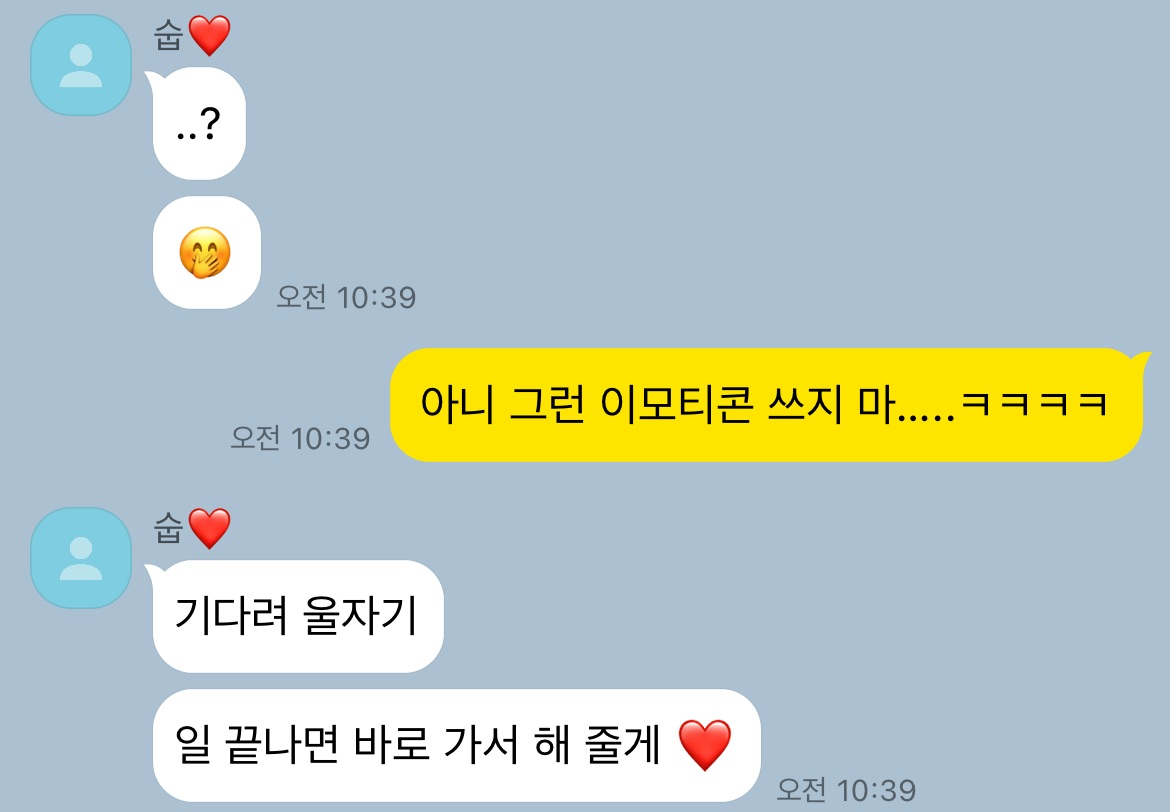Screen dimensions: 1170x812
Task: Tap the '기다려 울자기' message bubble
Action: pyautogui.click(x=298, y=616)
